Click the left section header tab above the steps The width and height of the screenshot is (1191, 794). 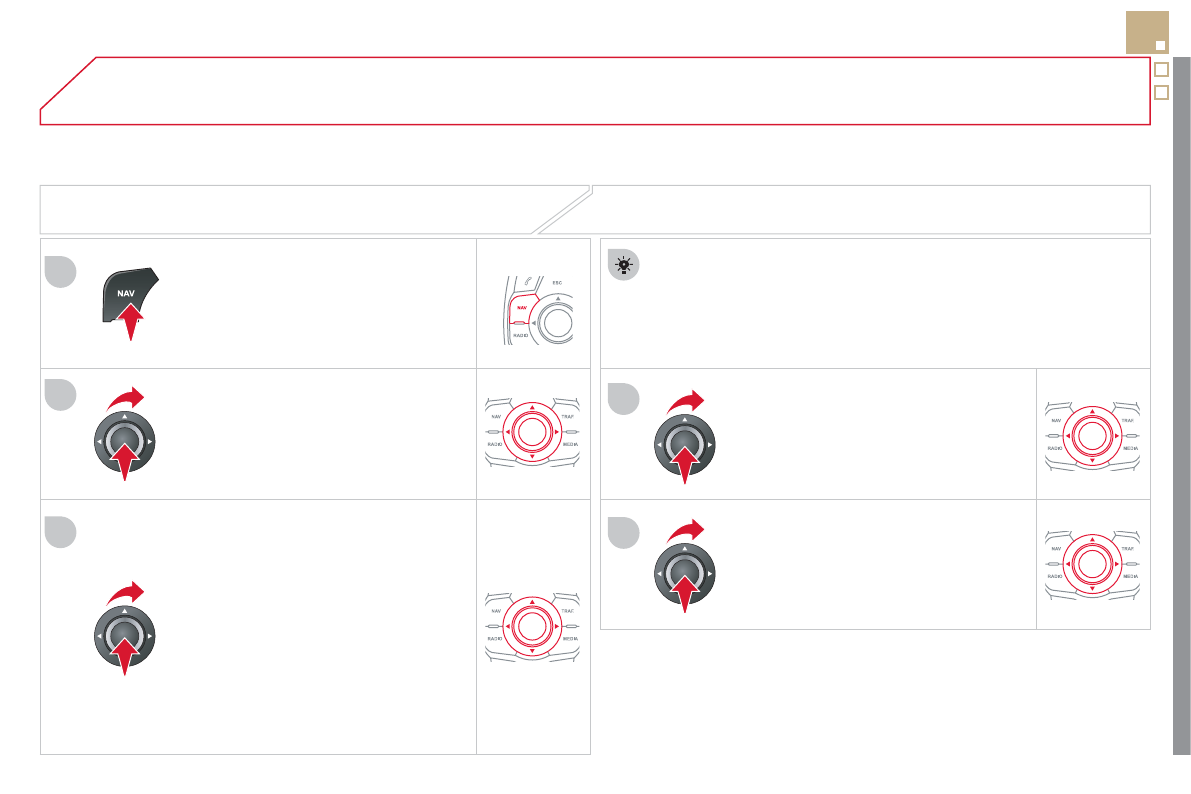coord(300,209)
